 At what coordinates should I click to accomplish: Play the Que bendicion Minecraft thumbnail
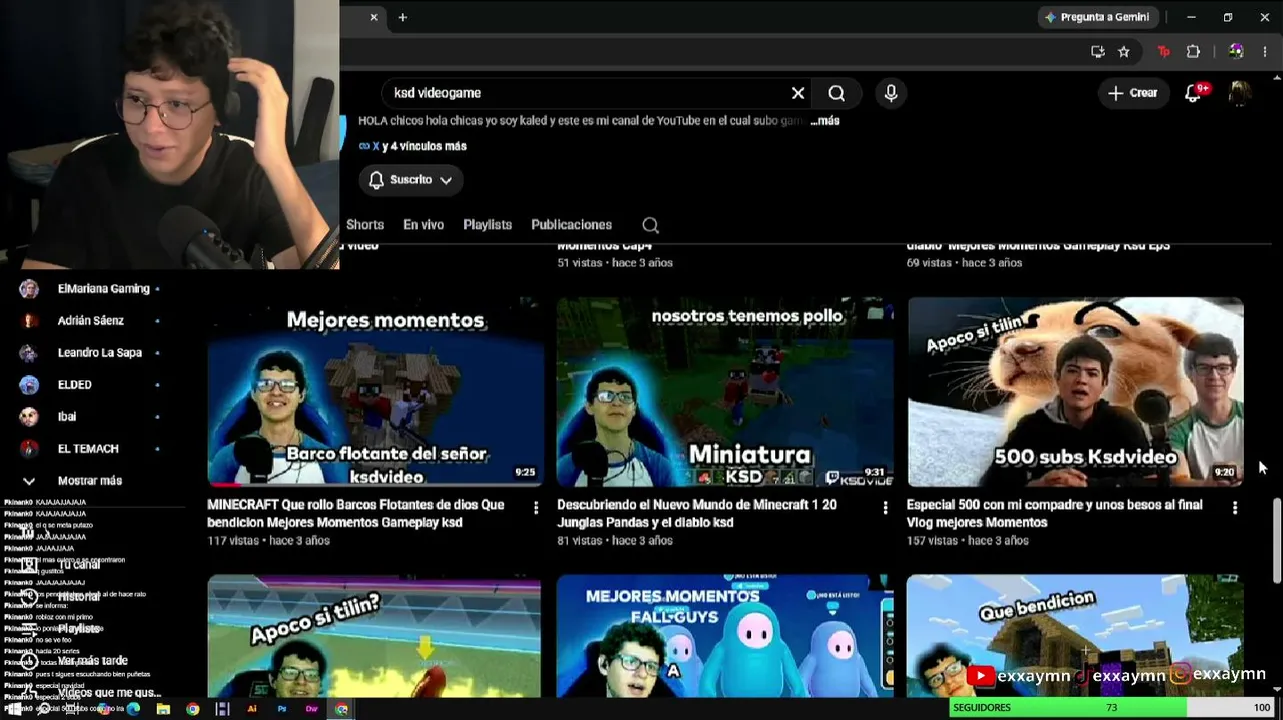[x=1075, y=636]
